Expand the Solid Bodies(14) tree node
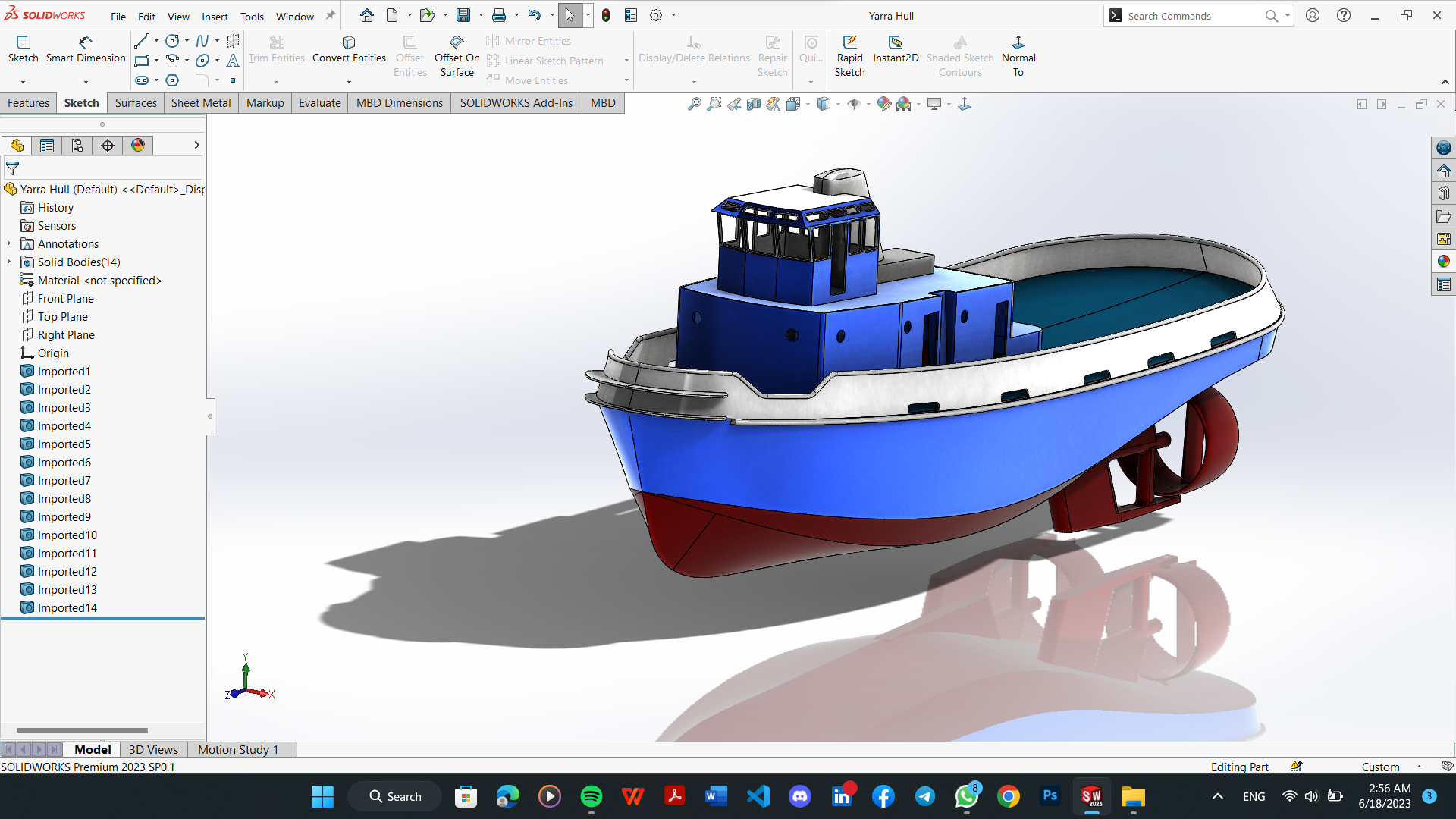Viewport: 1456px width, 819px height. pyautogui.click(x=8, y=262)
